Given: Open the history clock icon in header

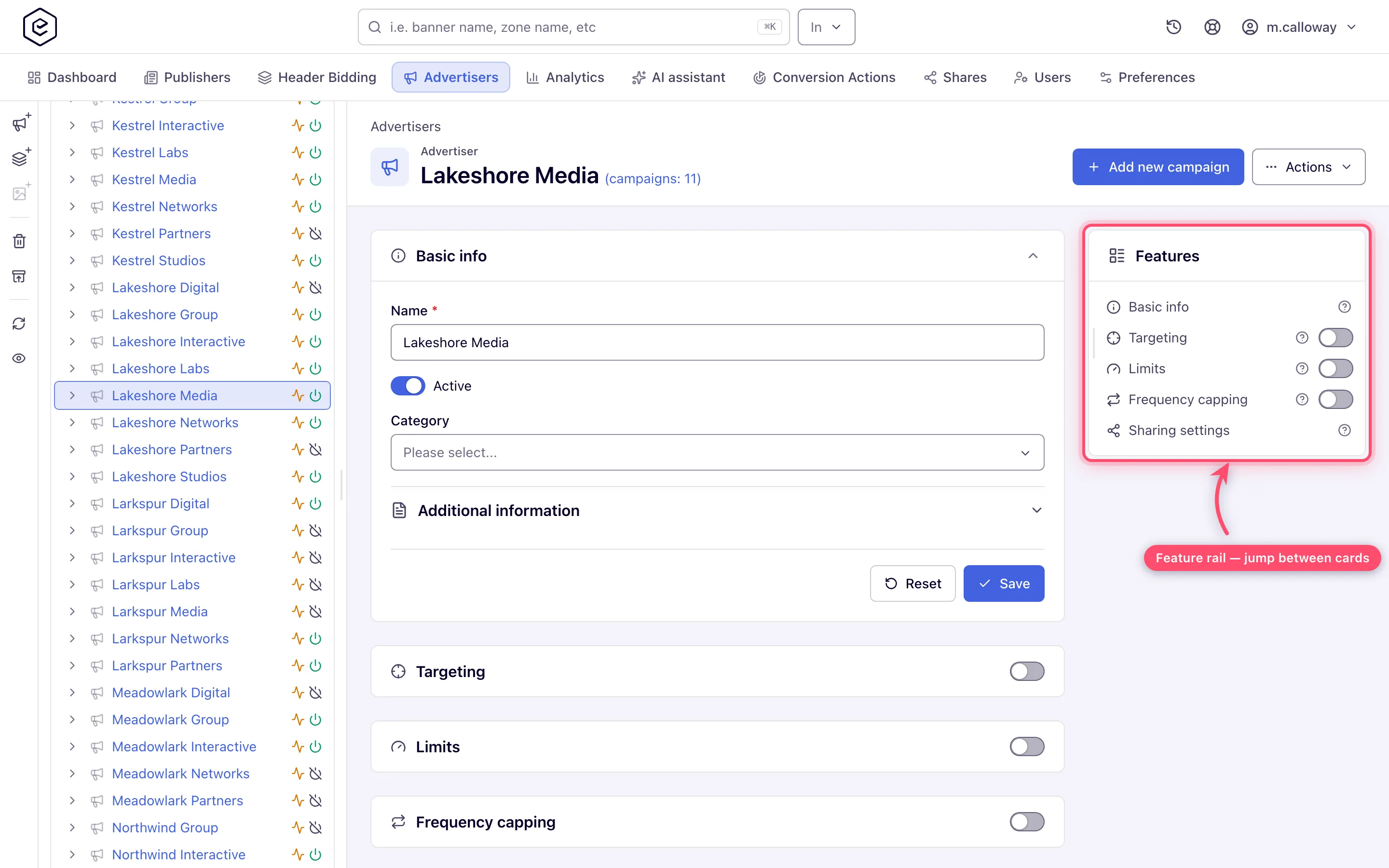Looking at the screenshot, I should click(x=1173, y=27).
